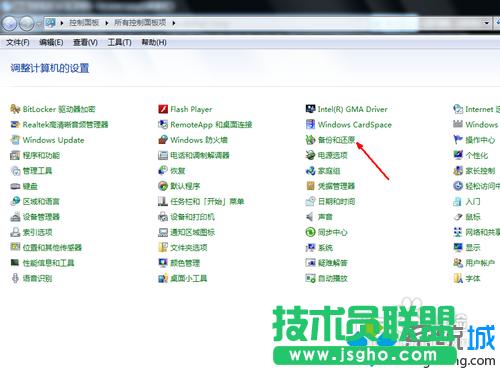The image size is (500, 371).
Task: Open the 同步中心 icon
Action: [x=310, y=232]
